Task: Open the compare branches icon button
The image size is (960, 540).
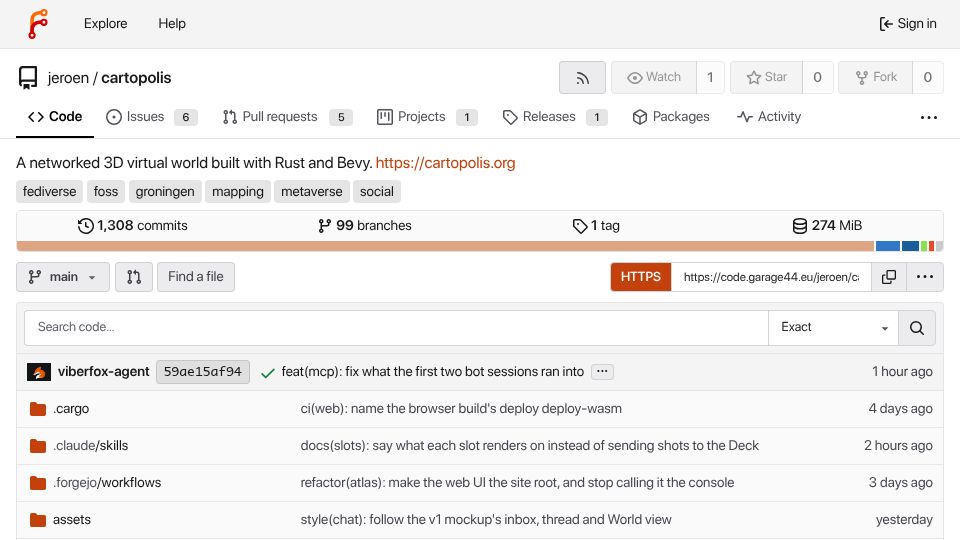Action: click(133, 277)
